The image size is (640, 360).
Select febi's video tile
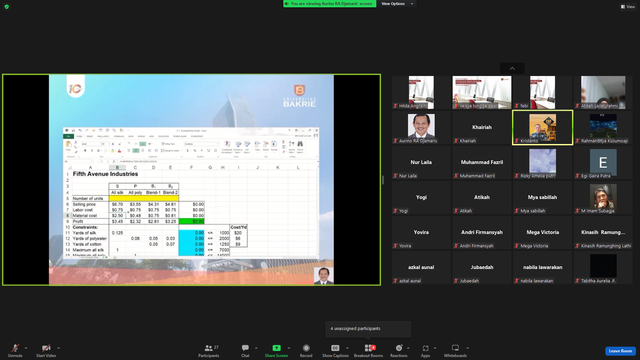click(x=542, y=92)
